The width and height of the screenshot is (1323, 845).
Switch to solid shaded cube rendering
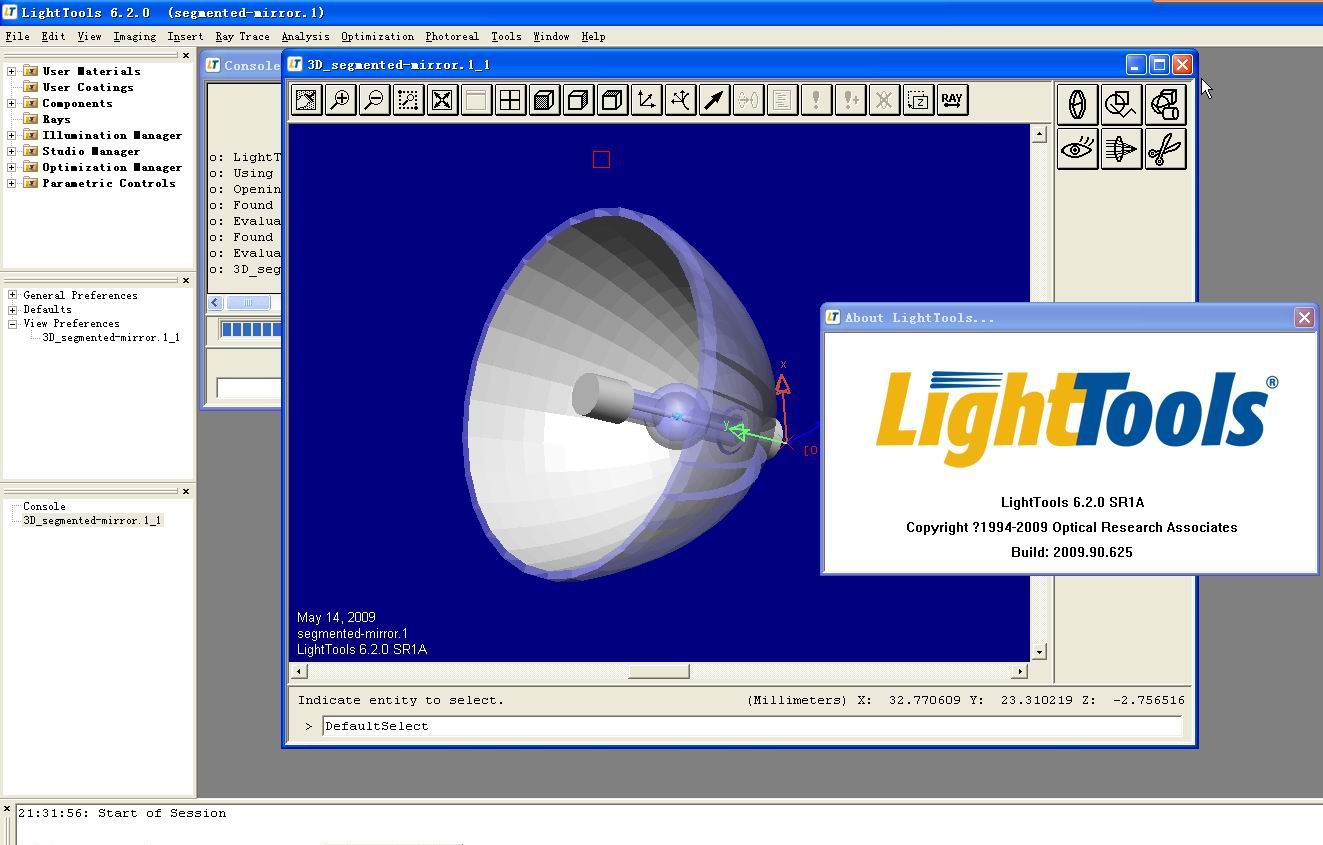pos(545,100)
